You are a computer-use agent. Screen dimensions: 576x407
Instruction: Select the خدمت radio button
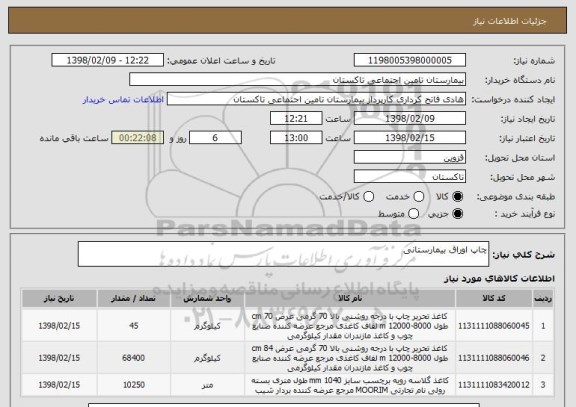click(x=419, y=197)
